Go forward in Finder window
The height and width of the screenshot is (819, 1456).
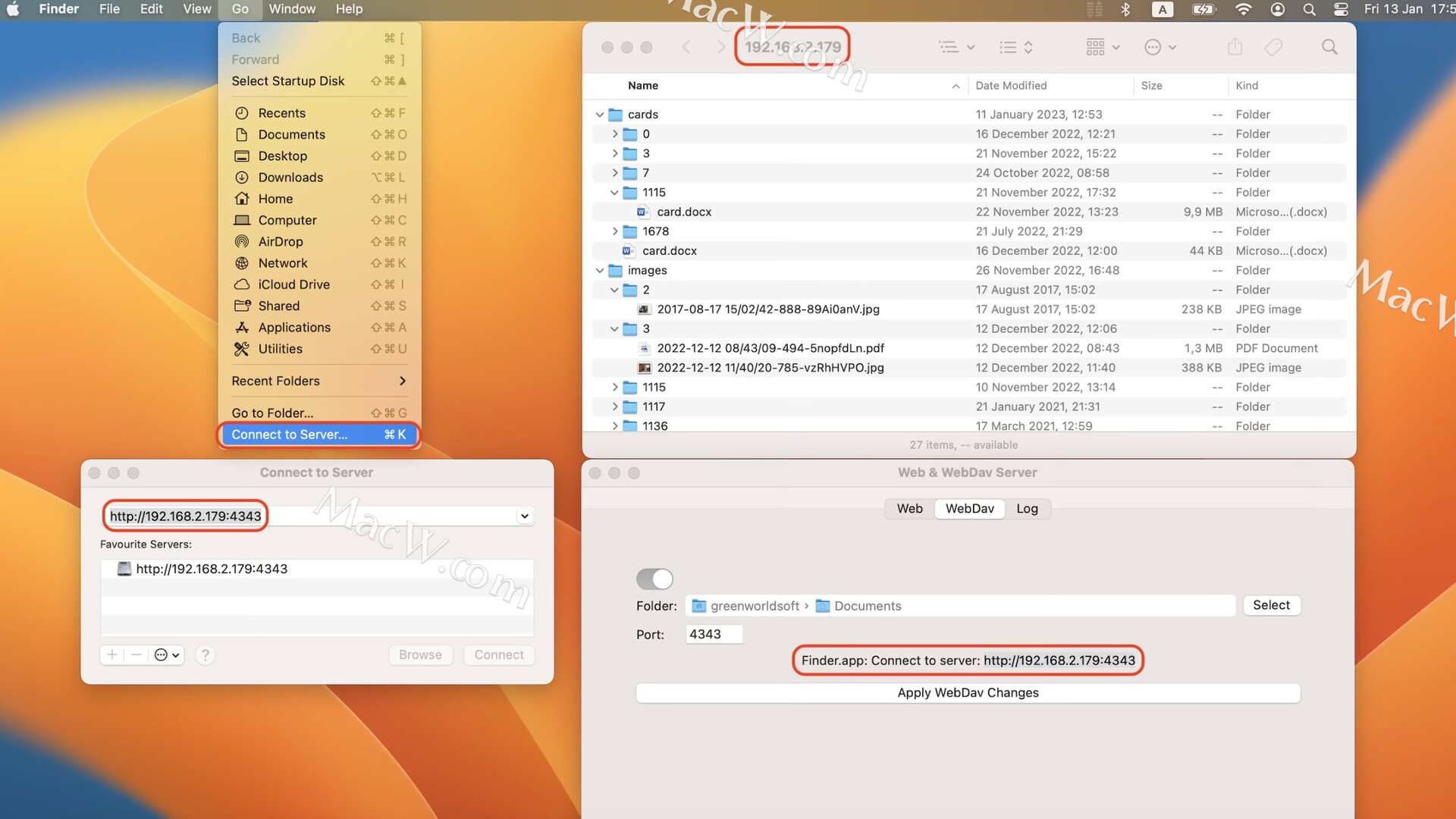coord(720,47)
